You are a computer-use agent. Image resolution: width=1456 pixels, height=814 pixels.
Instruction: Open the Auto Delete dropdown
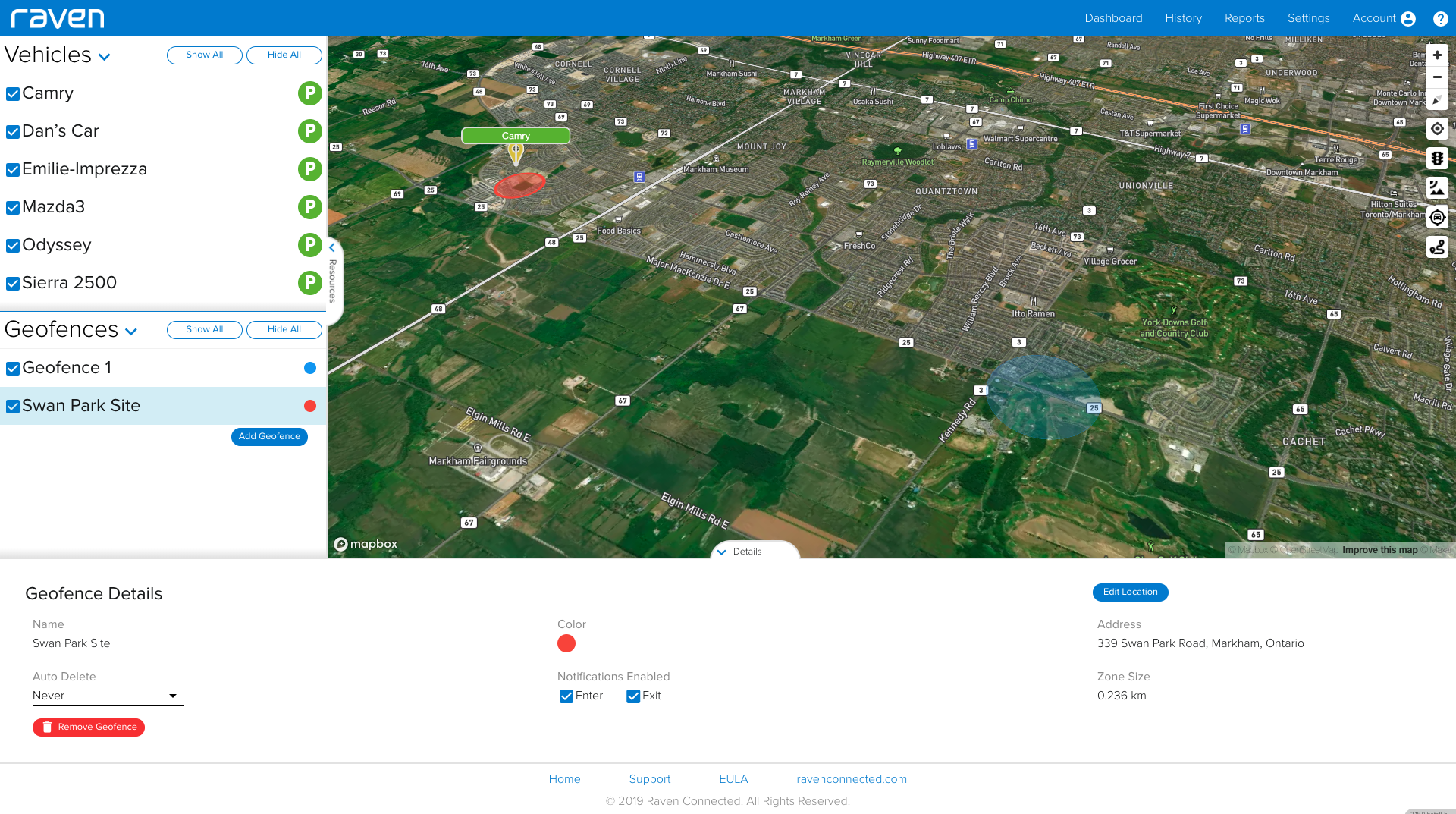click(108, 696)
